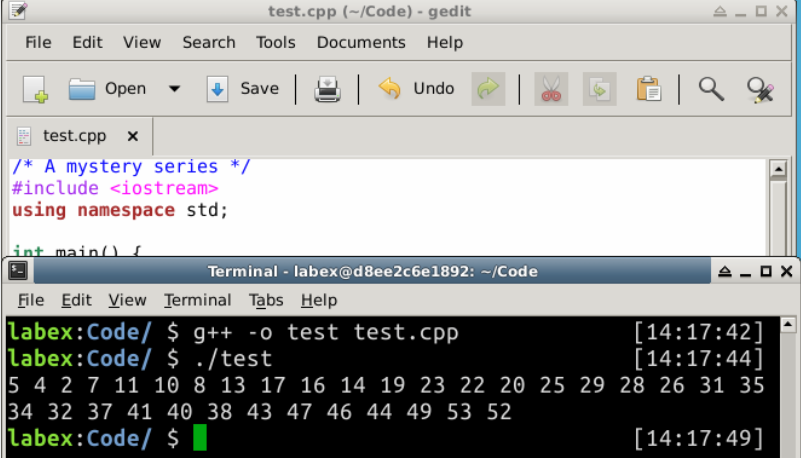
Task: Open the recent files dropdown arrow
Action: point(175,89)
